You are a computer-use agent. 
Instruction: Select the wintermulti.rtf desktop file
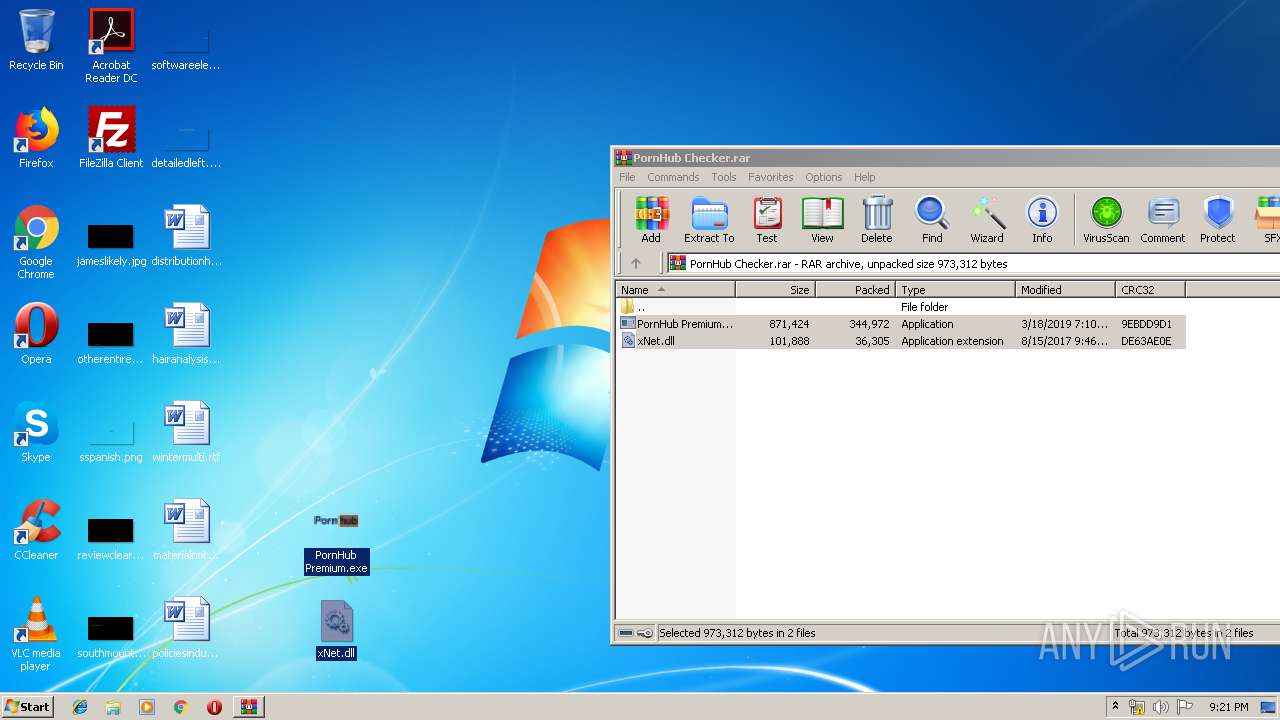pyautogui.click(x=186, y=432)
